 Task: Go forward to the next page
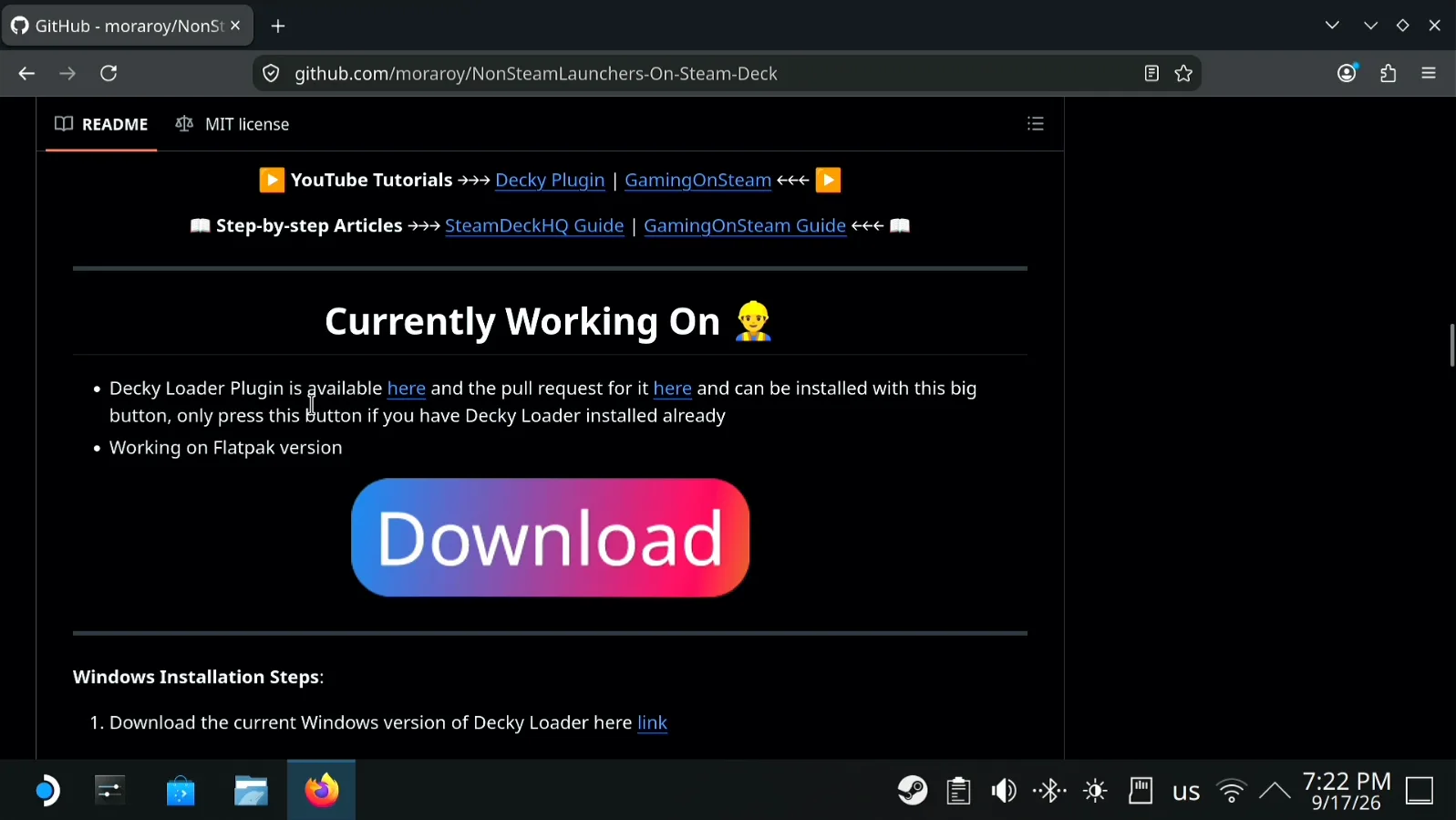tap(67, 74)
